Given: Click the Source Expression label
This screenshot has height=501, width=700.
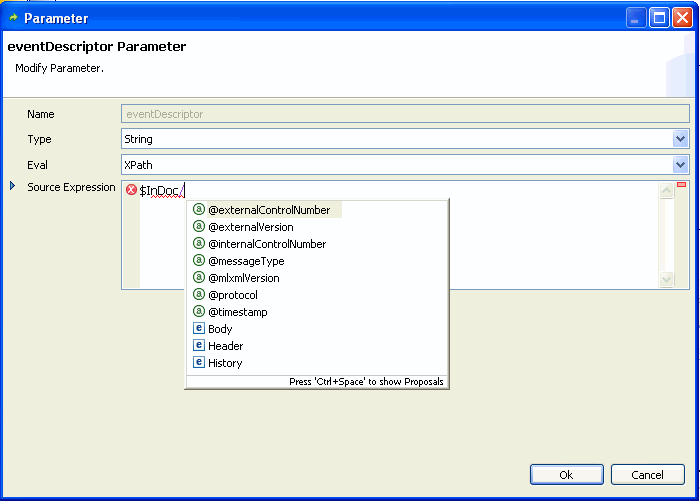Looking at the screenshot, I should (71, 187).
